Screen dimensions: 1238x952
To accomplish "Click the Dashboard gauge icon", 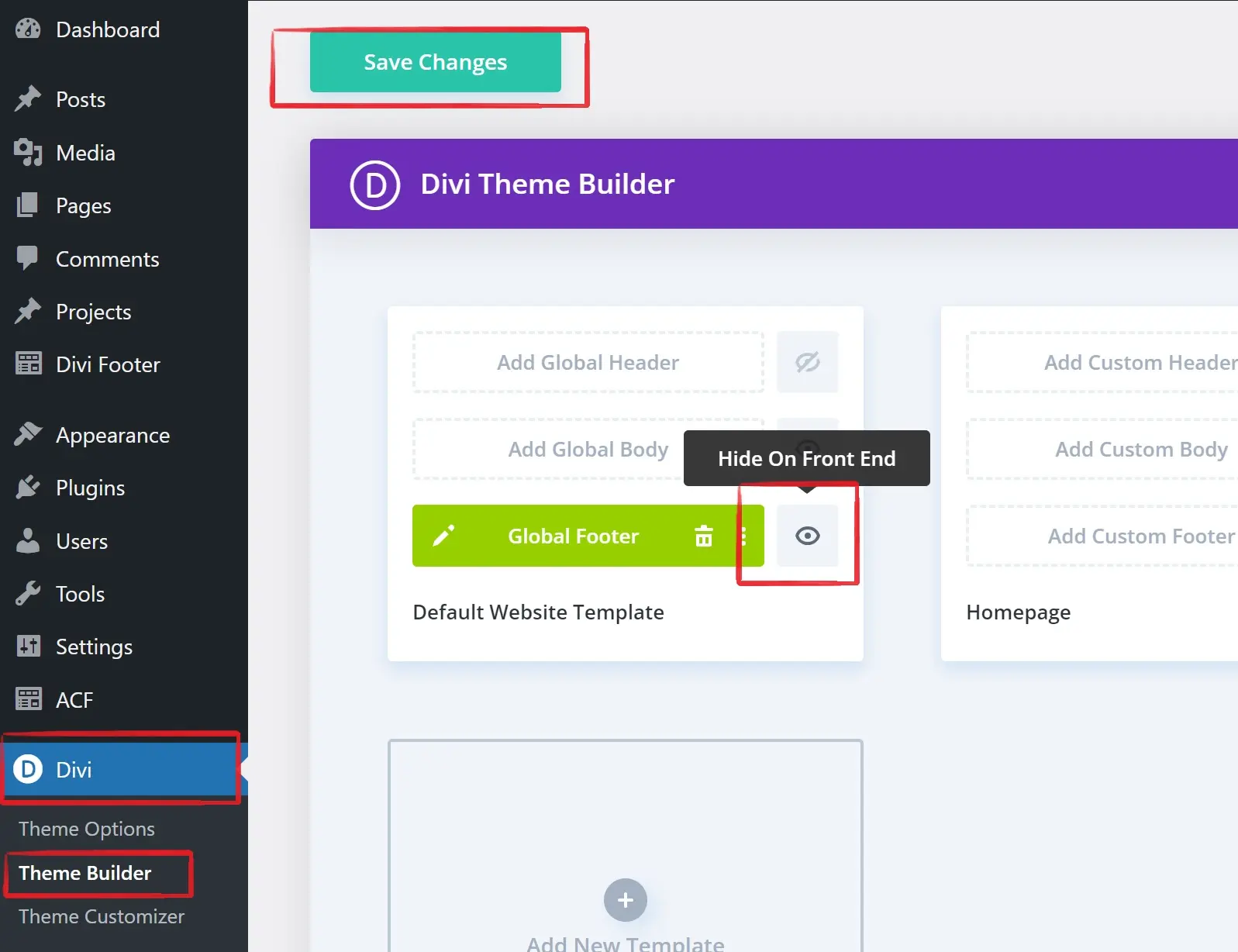I will (x=28, y=29).
